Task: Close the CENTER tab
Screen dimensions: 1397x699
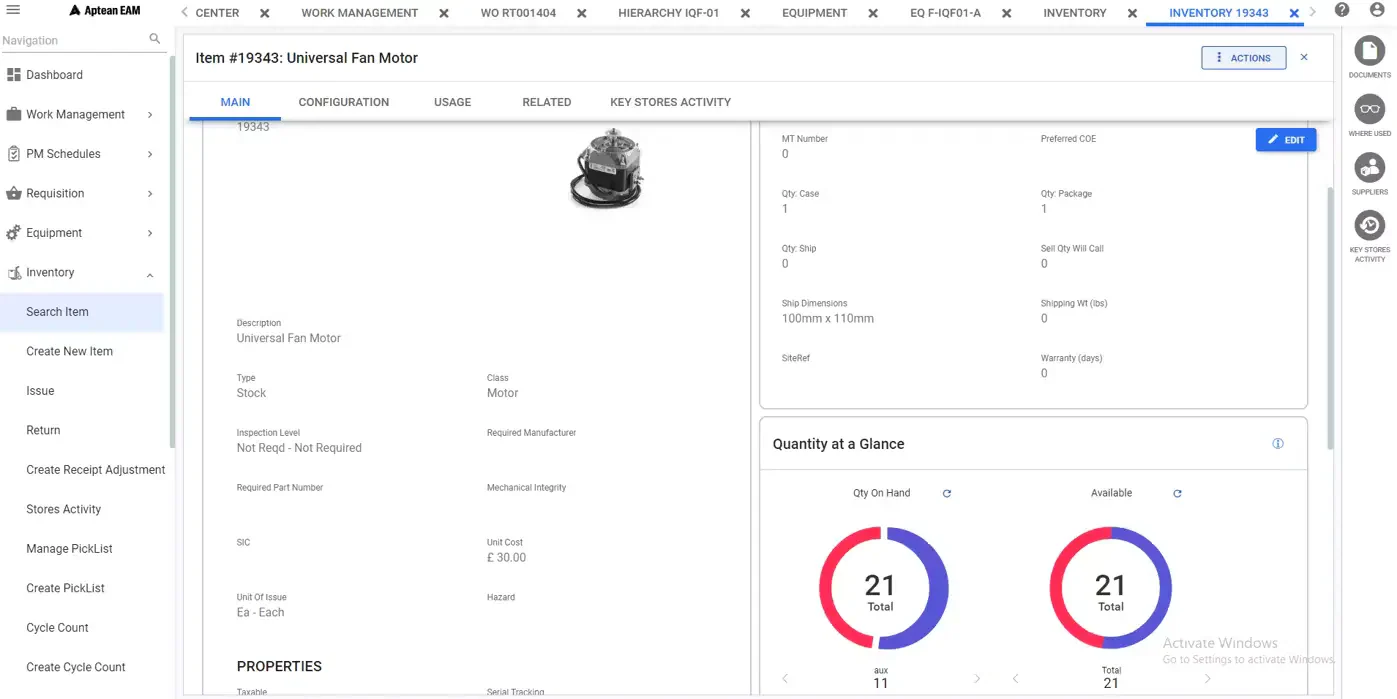Action: coord(264,14)
